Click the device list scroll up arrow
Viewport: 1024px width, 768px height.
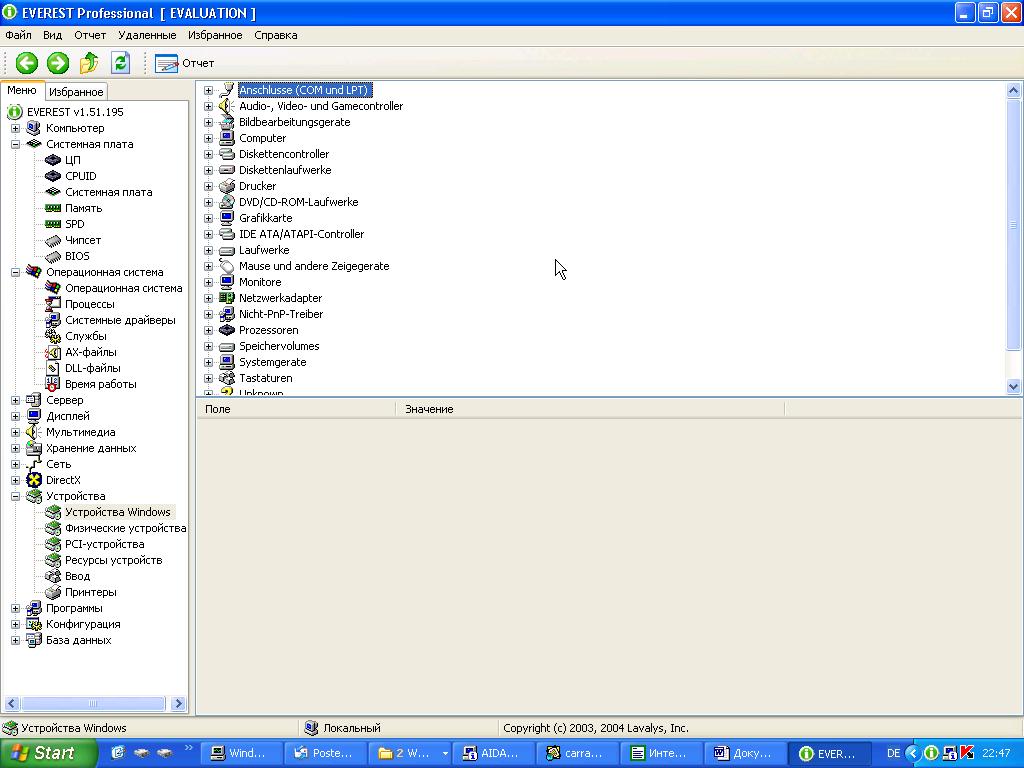[1014, 90]
